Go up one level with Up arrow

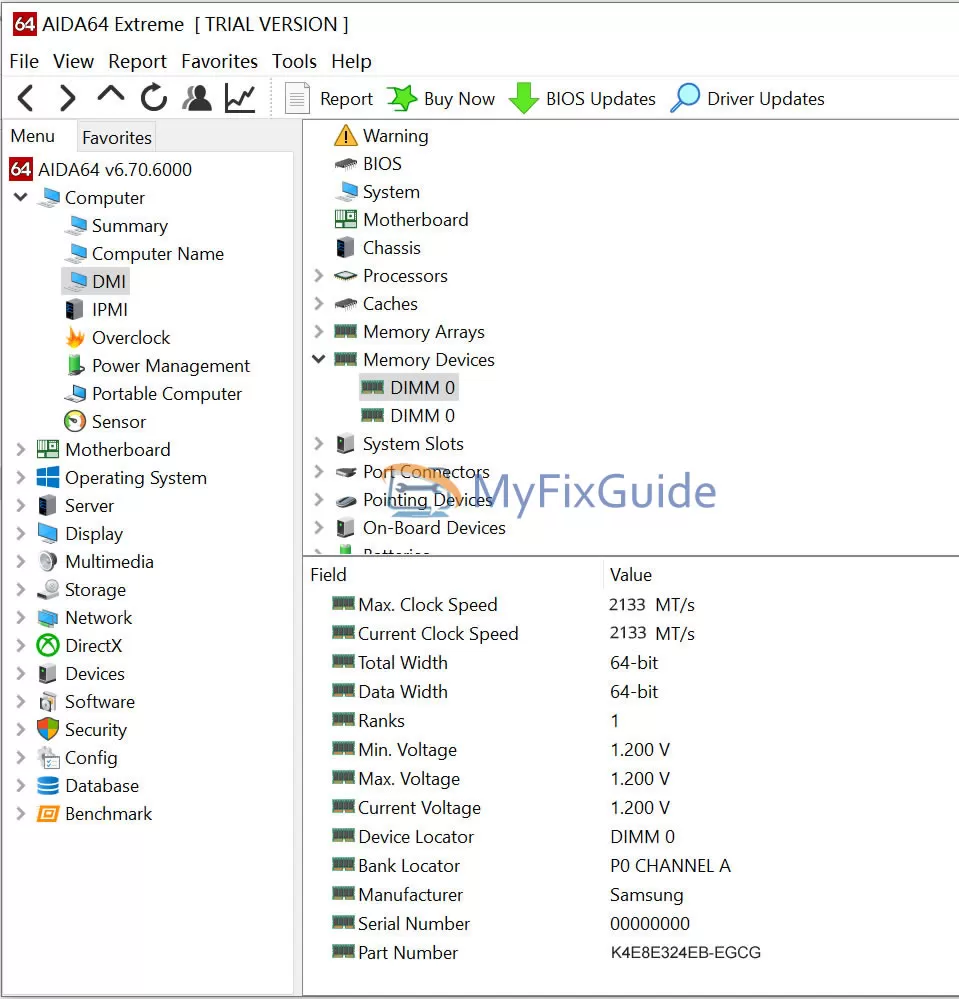tap(111, 96)
